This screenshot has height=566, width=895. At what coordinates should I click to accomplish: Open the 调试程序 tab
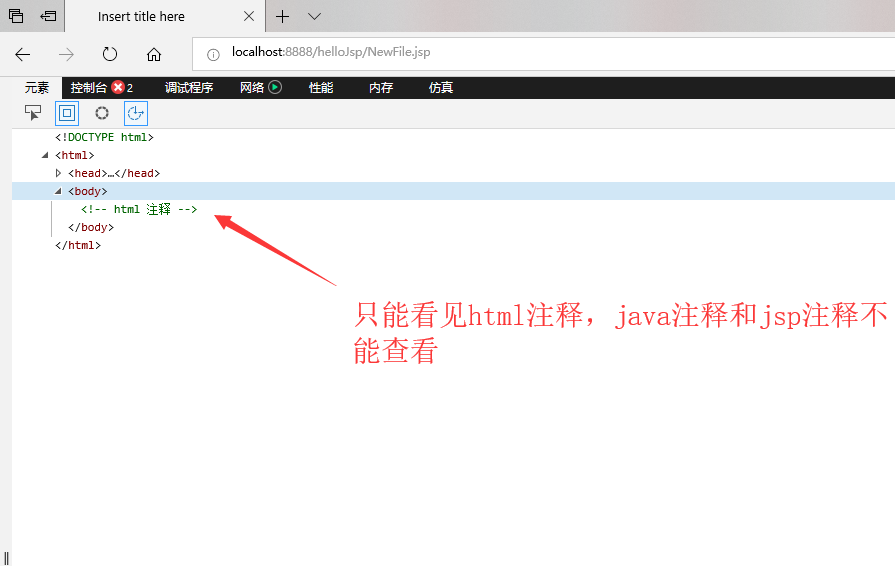[x=189, y=88]
